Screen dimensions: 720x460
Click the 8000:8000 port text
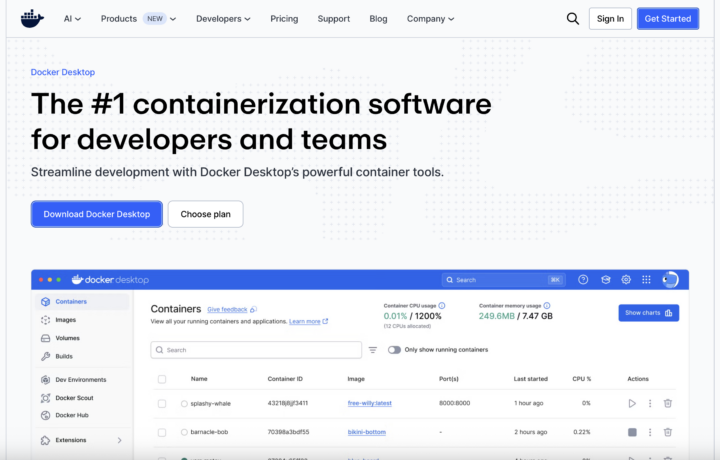[455, 403]
